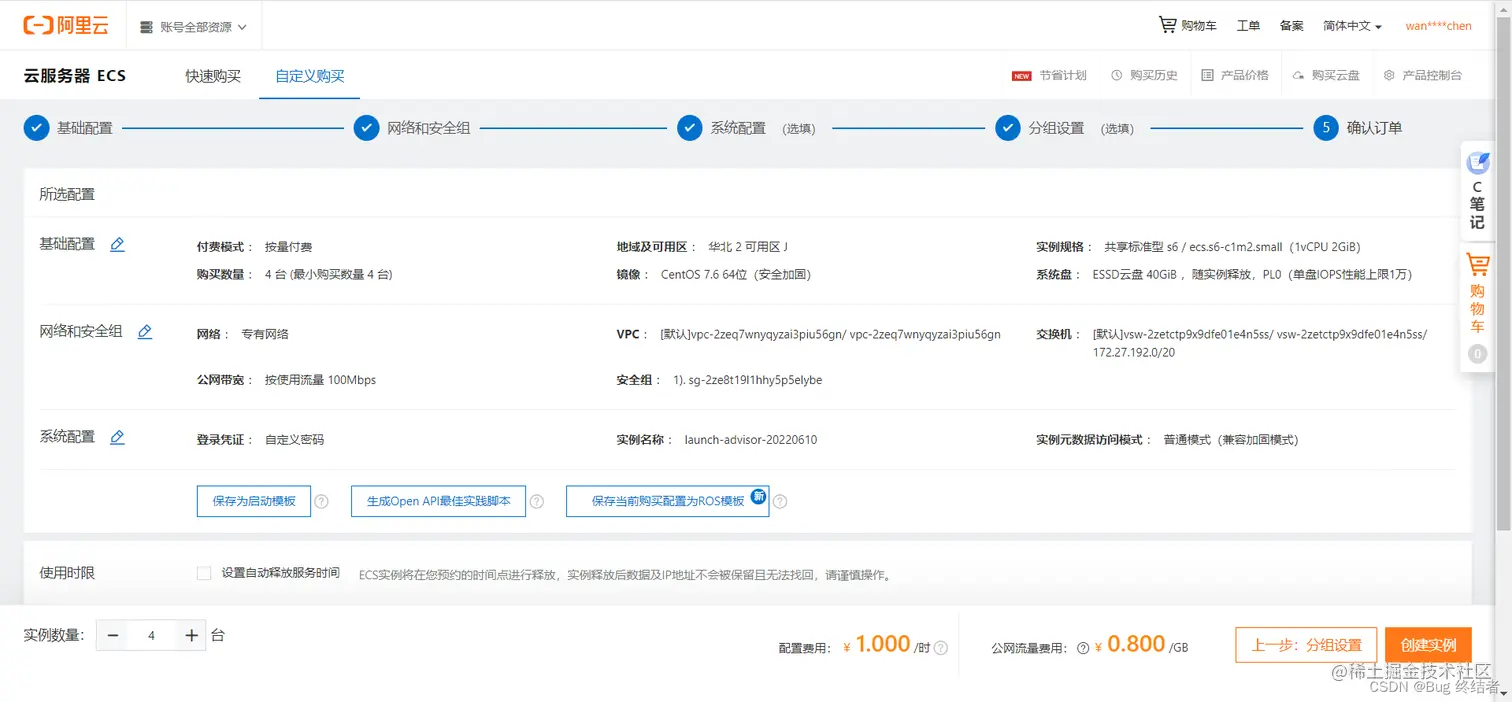The width and height of the screenshot is (1512, 702).
Task: Click 上一步：分组设置 button
Action: [x=1306, y=645]
